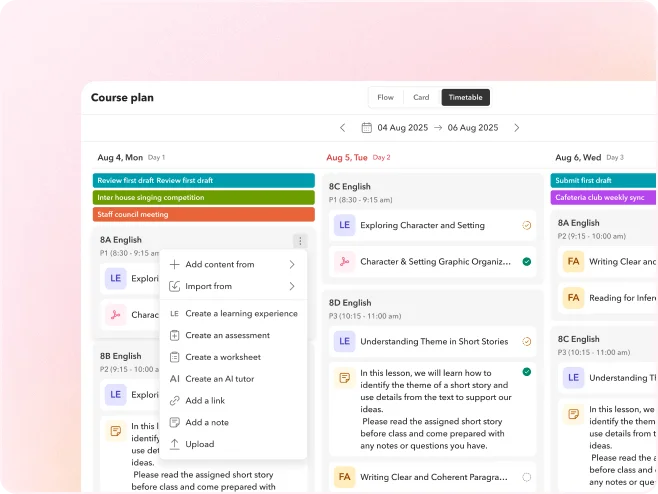The image size is (658, 494).
Task: Mark Writing Clear and Coherent Paragraphs as complete
Action: click(527, 477)
